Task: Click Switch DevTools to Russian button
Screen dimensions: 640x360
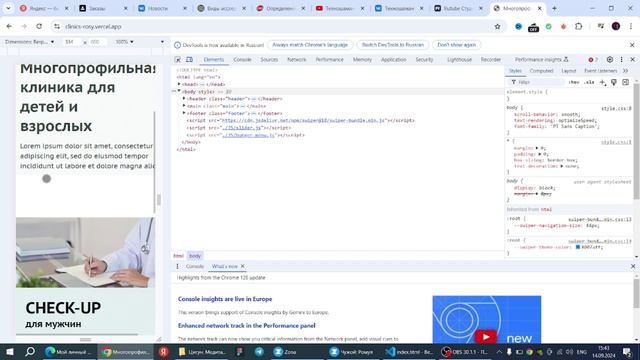Action: (x=393, y=45)
